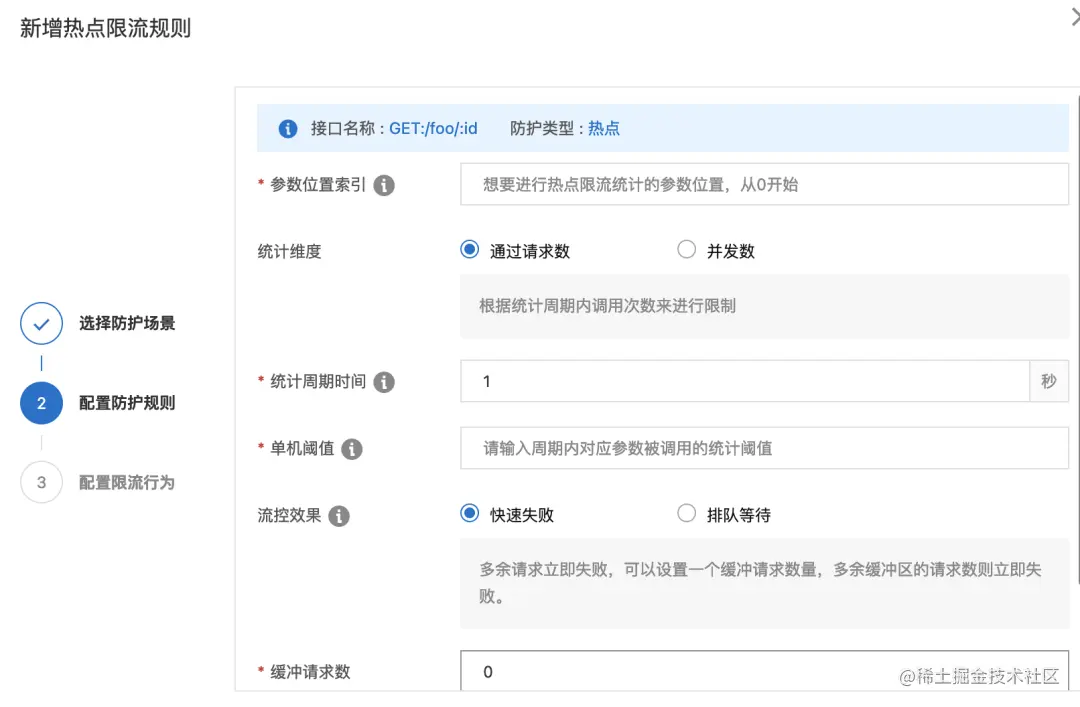
Task: Click the 缓冲请求数 label
Action: tap(310, 672)
